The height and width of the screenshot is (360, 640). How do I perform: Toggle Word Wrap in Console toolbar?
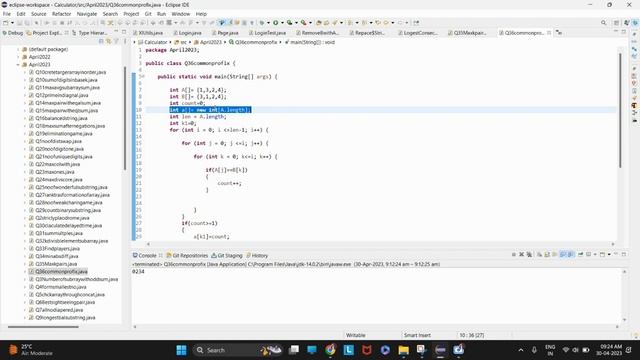pos(554,254)
